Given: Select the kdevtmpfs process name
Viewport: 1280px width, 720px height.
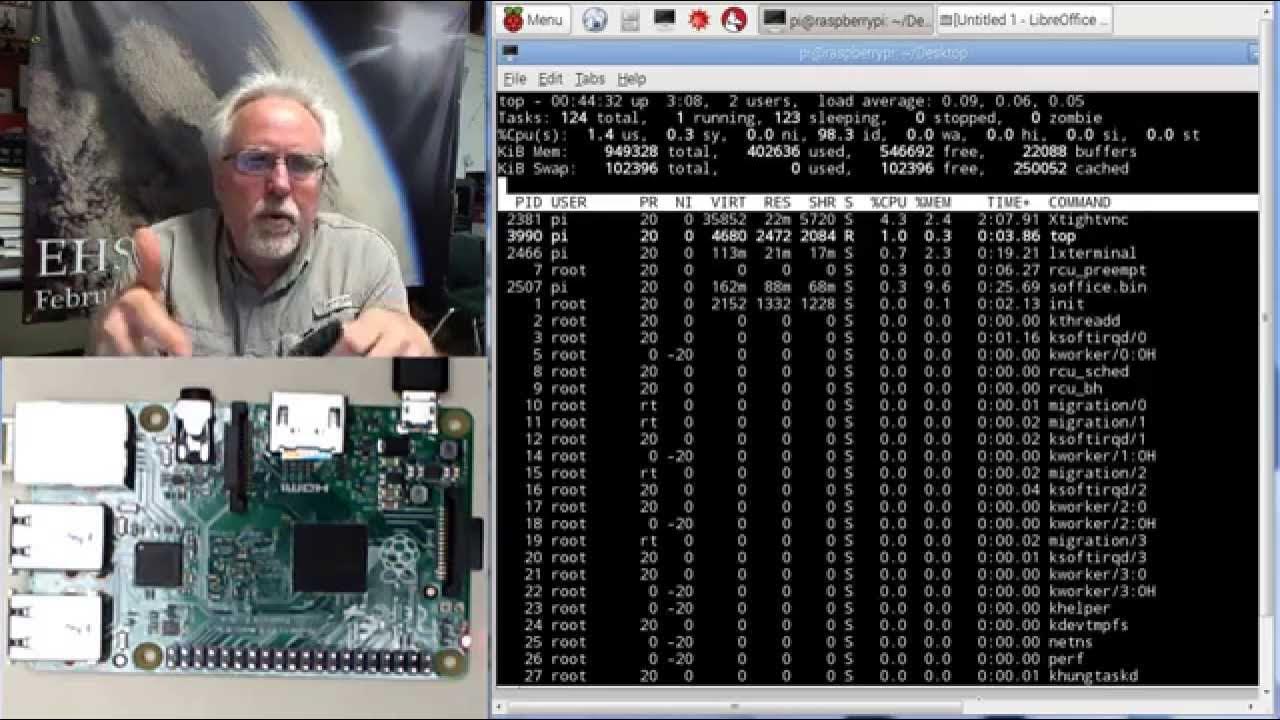Looking at the screenshot, I should [x=1088, y=625].
